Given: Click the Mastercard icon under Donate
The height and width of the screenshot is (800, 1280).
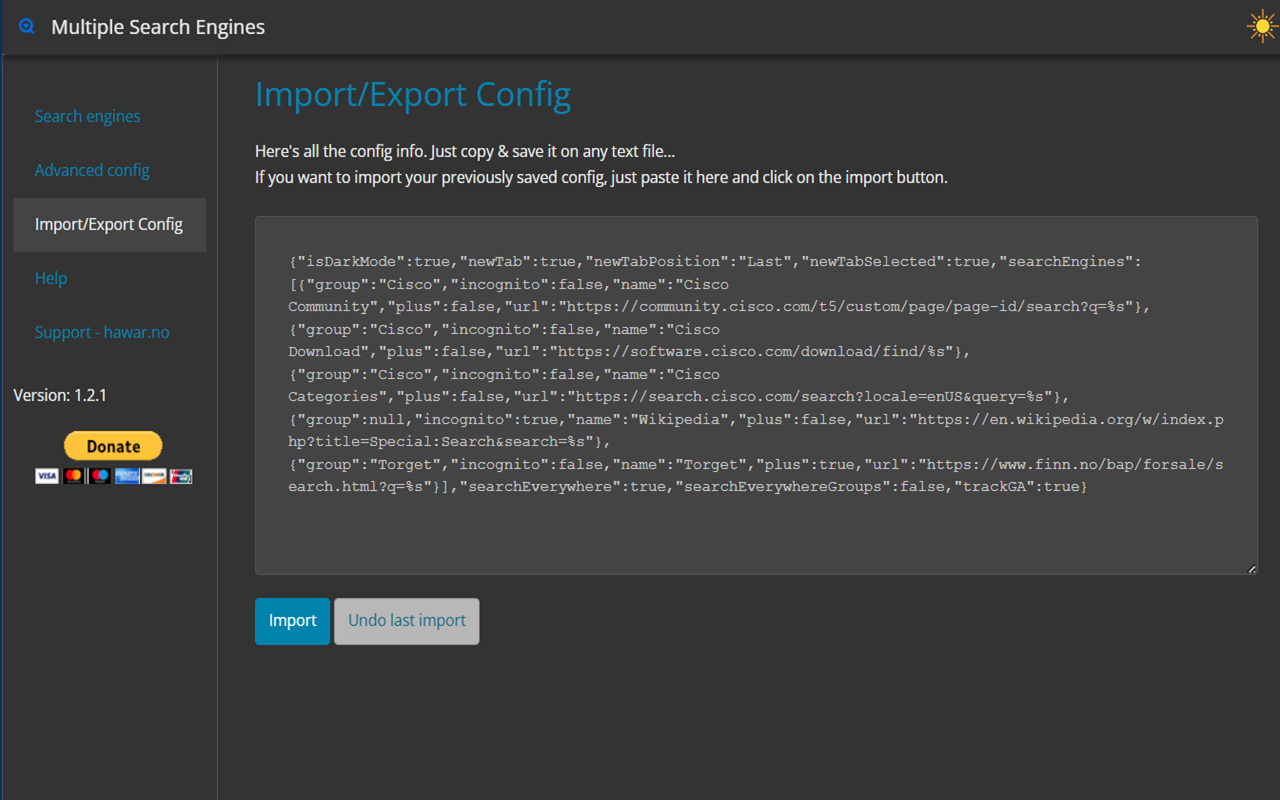Looking at the screenshot, I should pos(74,476).
